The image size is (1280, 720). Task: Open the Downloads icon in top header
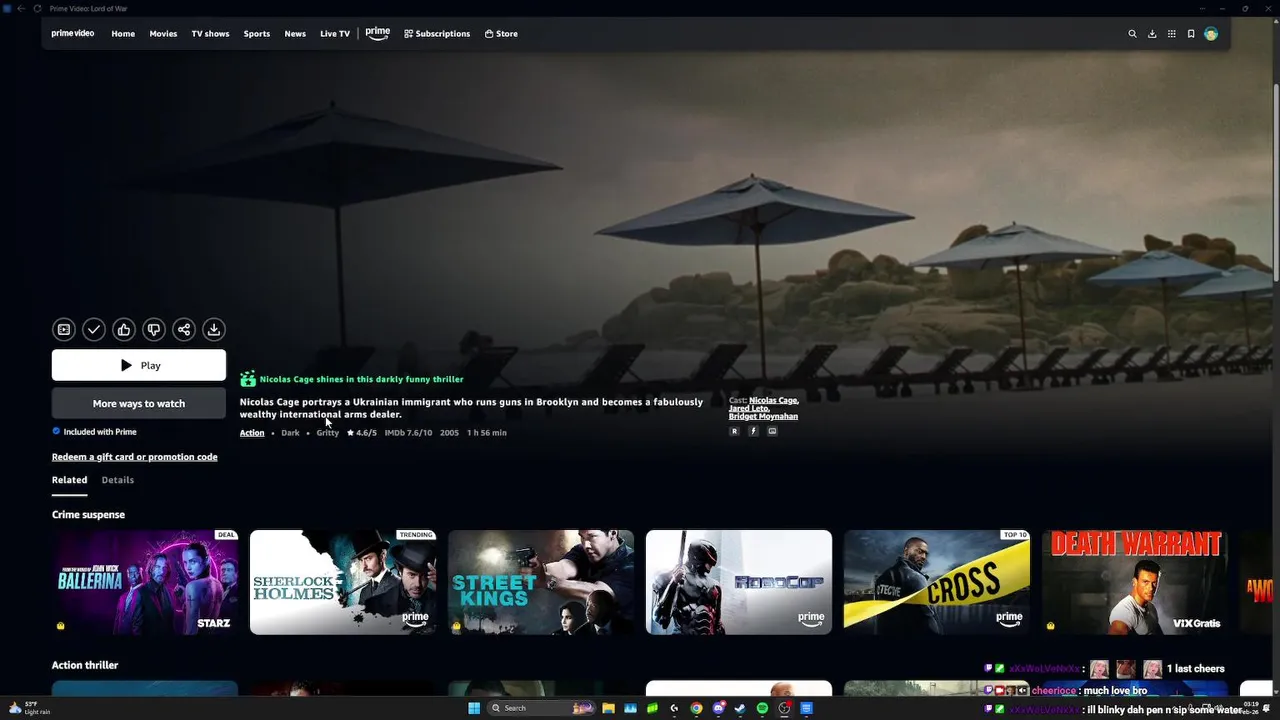tap(1152, 34)
